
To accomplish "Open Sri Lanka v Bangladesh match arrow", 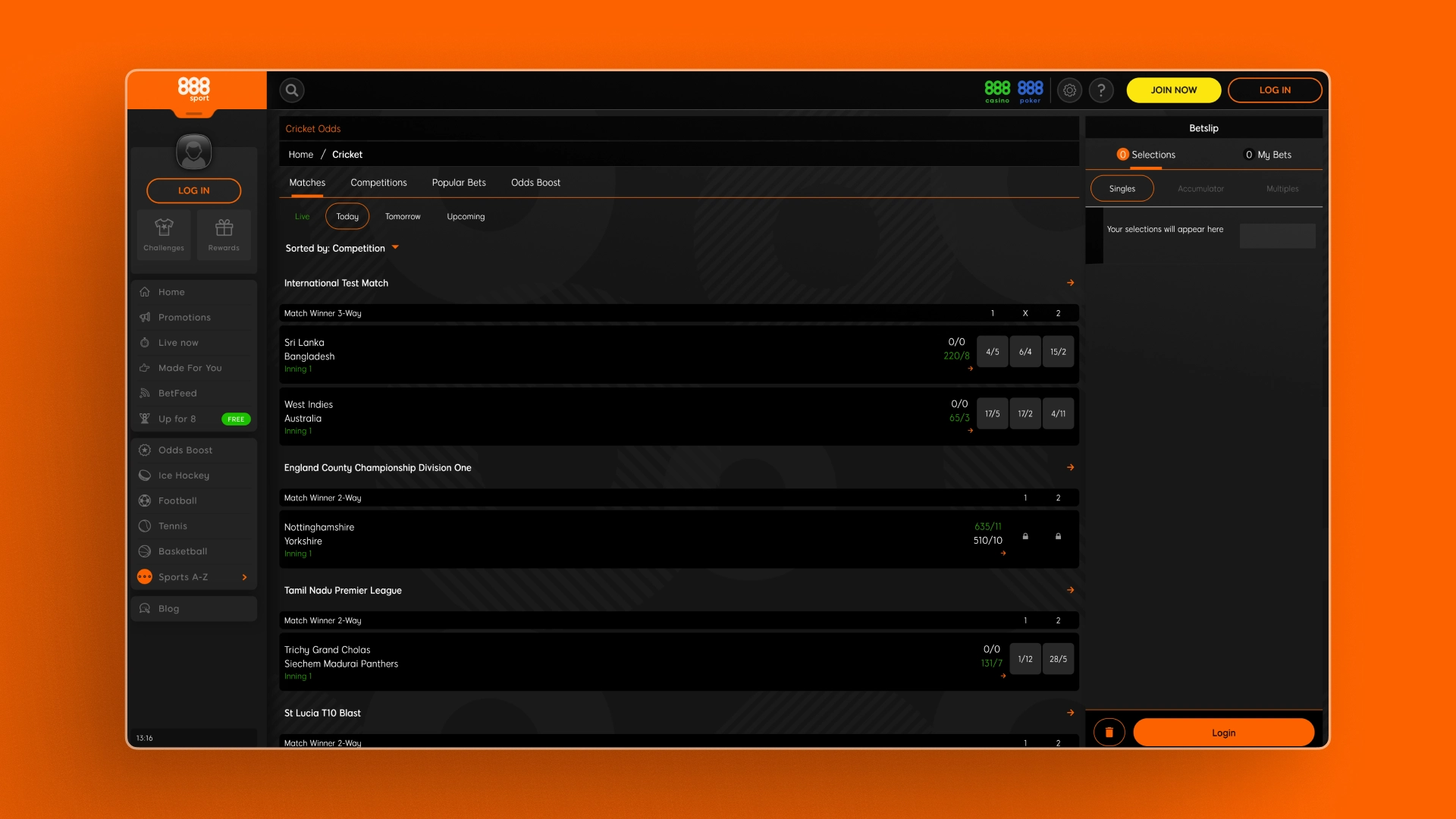I will pyautogui.click(x=970, y=369).
